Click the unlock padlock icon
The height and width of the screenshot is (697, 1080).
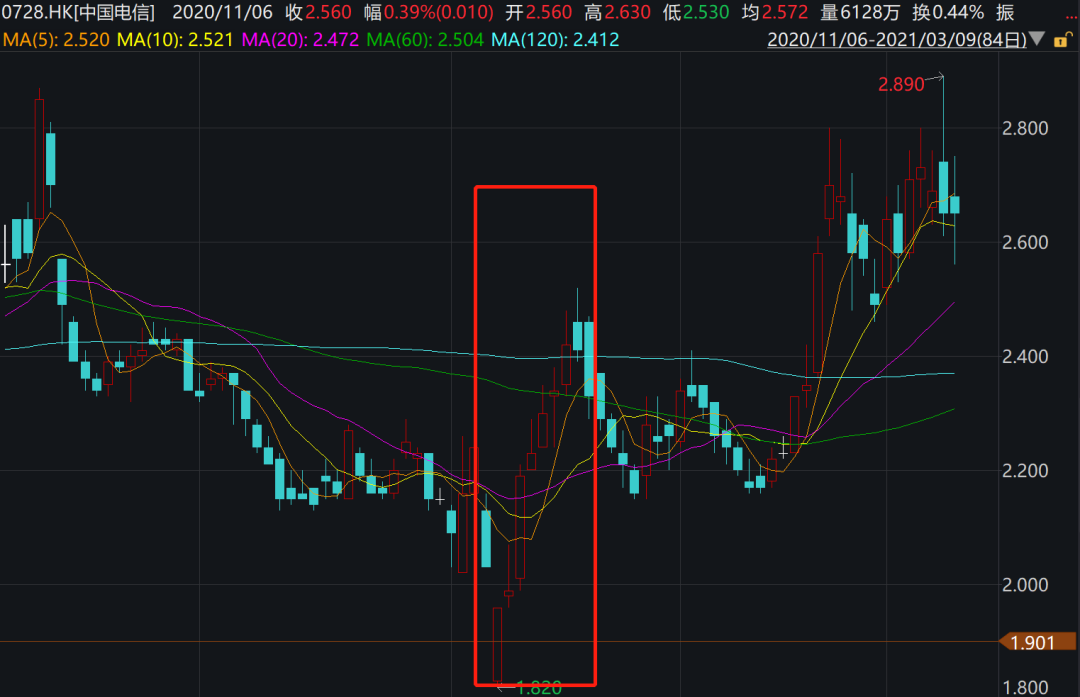(x=1061, y=40)
